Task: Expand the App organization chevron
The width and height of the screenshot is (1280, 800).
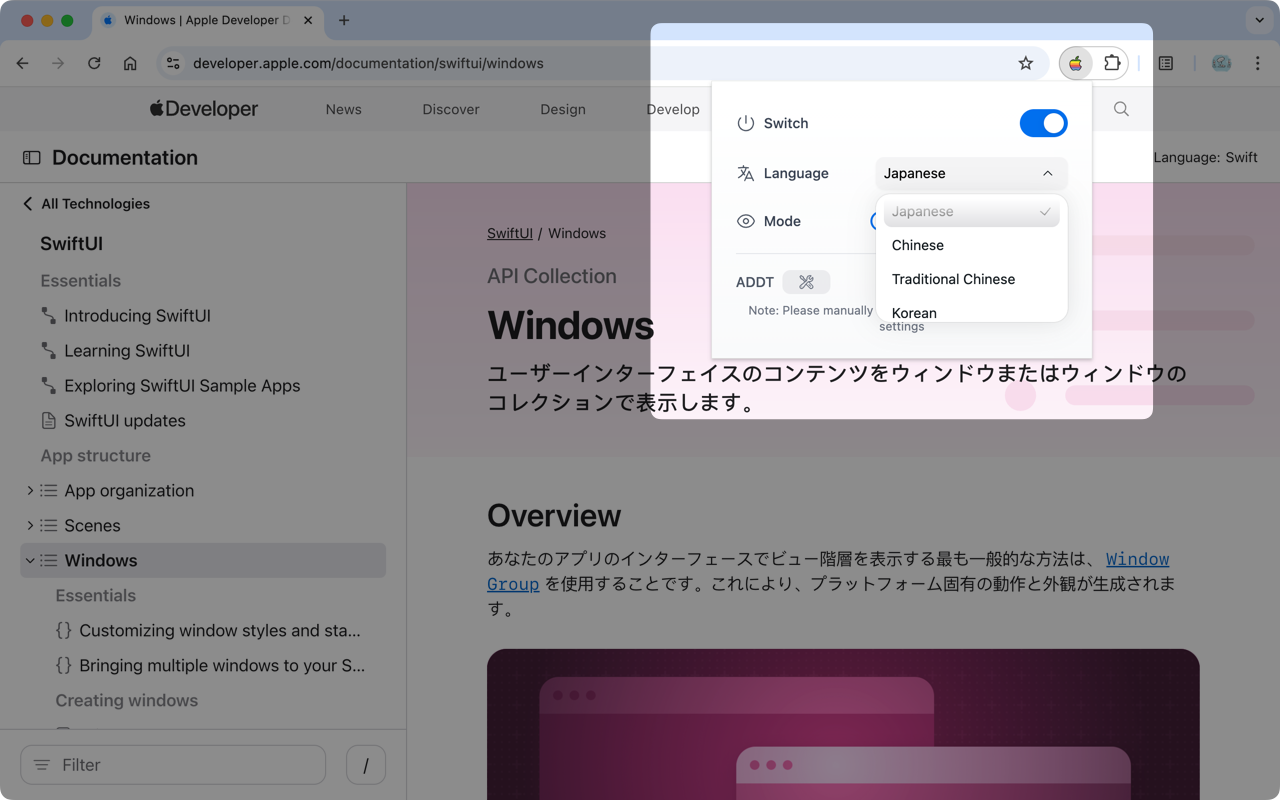Action: (30, 490)
